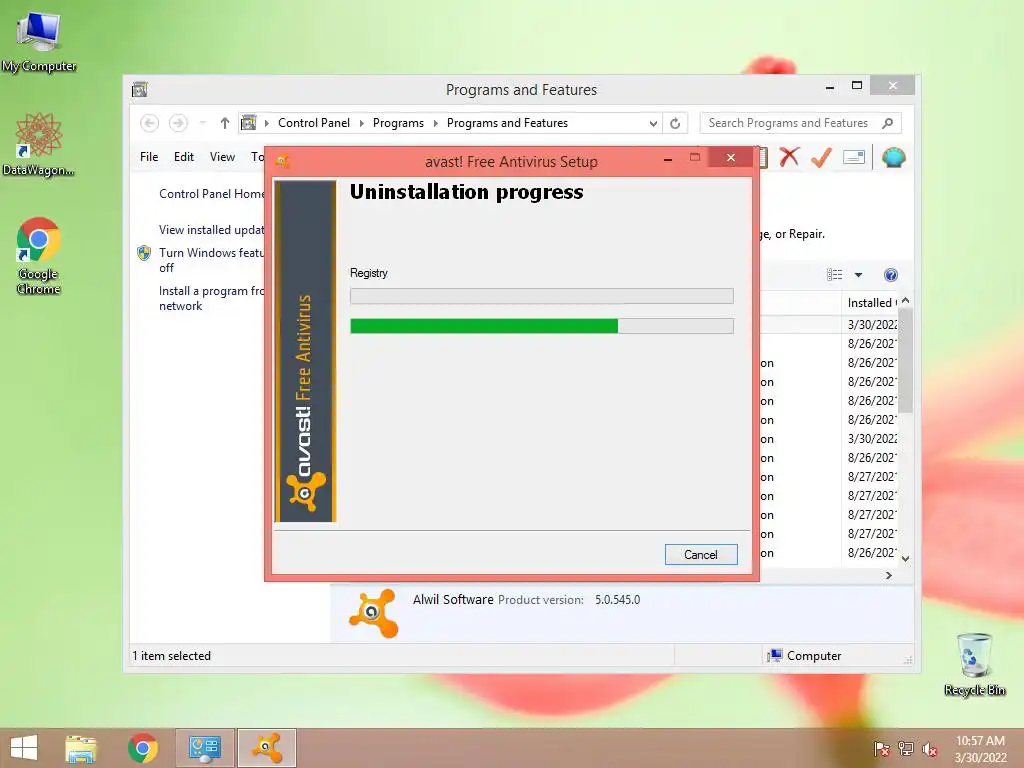Click the muted volume tray icon
This screenshot has height=768, width=1024.
pyautogui.click(x=930, y=749)
